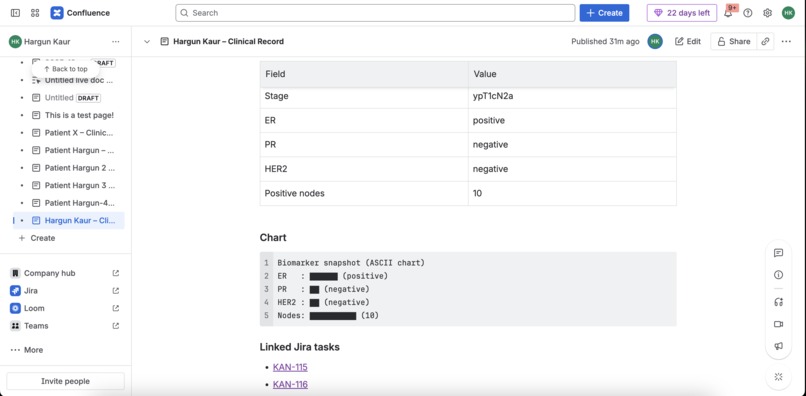The width and height of the screenshot is (806, 396).
Task: Open the comments panel icon
Action: 778,253
